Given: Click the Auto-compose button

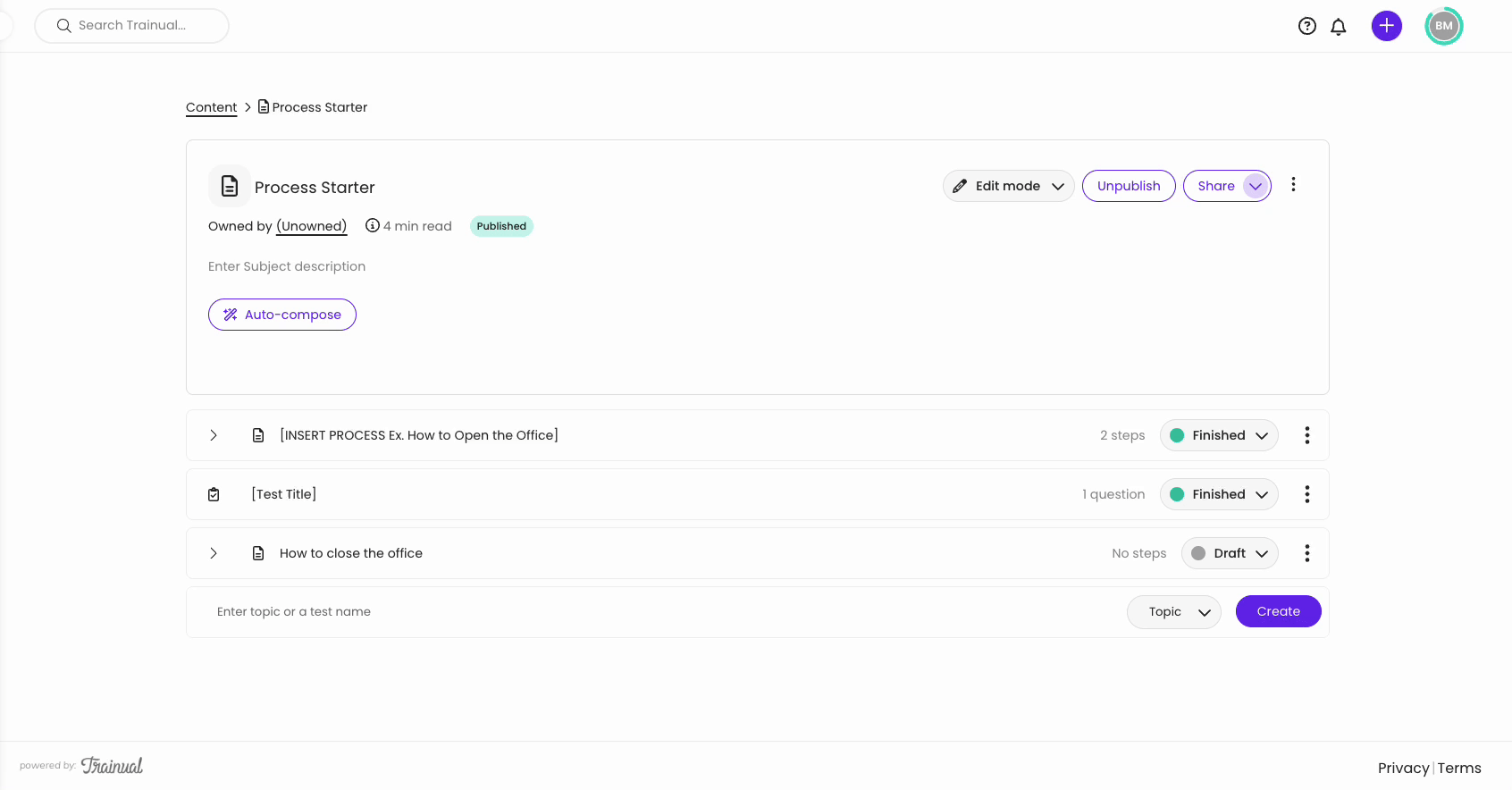Looking at the screenshot, I should click(x=282, y=315).
